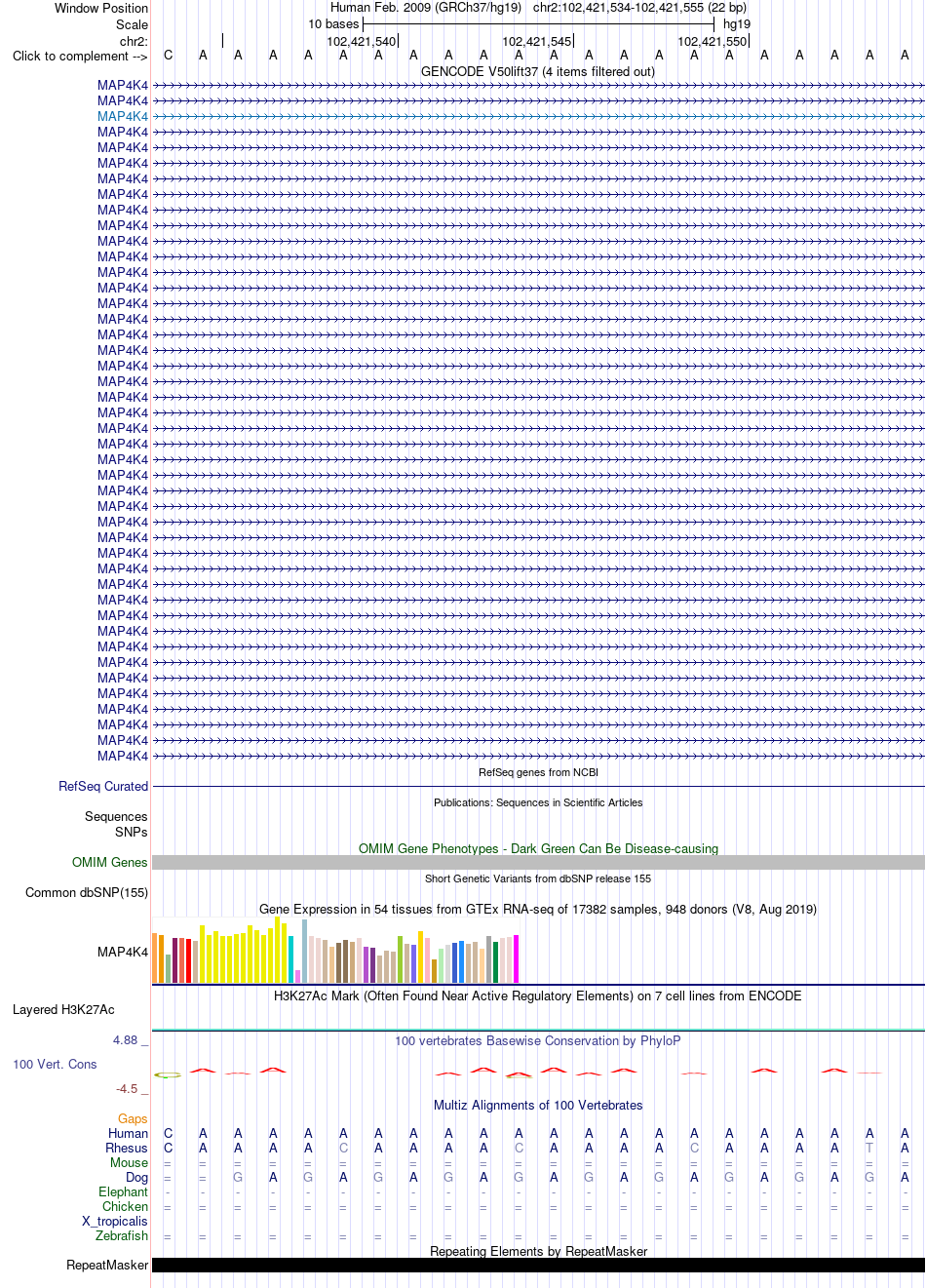Click the light-blue highlighted MAP4K4 transcript label

[123, 116]
